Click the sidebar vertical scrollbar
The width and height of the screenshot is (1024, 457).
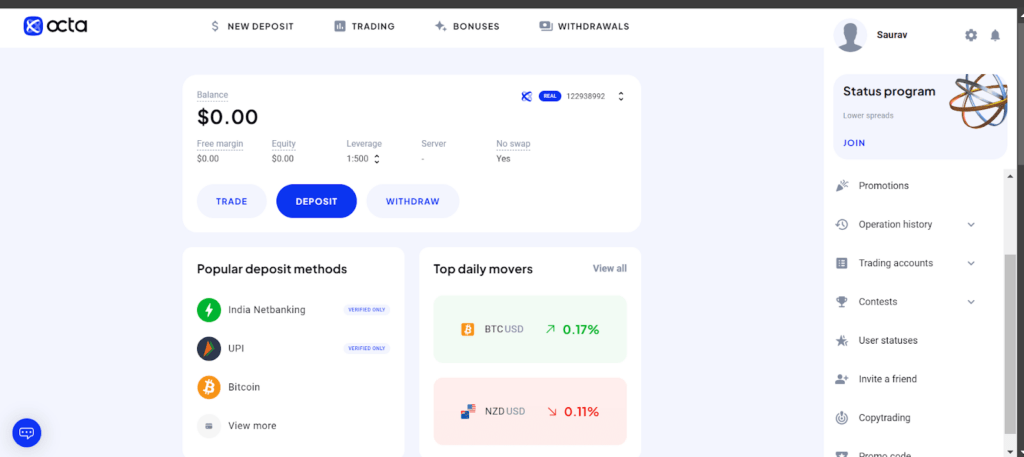[x=1011, y=344]
